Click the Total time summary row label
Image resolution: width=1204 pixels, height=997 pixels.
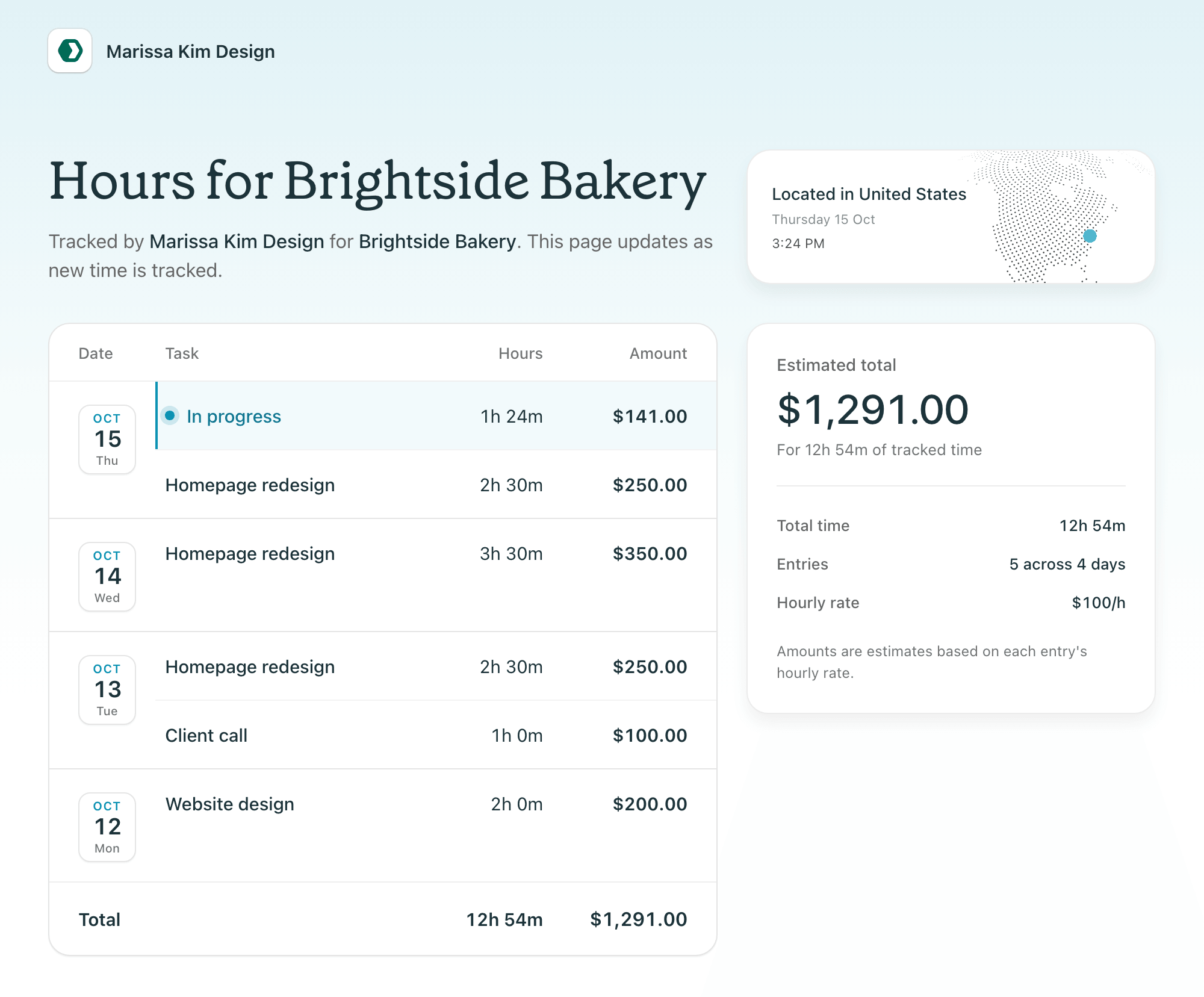(x=813, y=526)
